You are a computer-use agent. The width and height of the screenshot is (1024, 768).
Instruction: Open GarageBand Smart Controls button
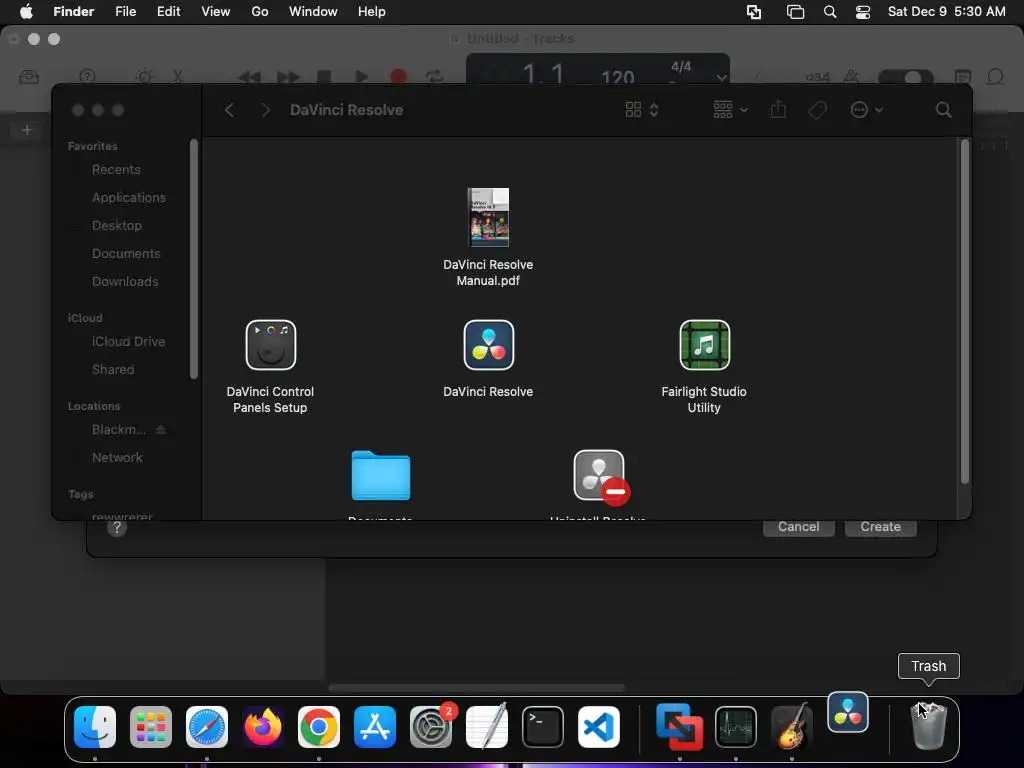(144, 77)
